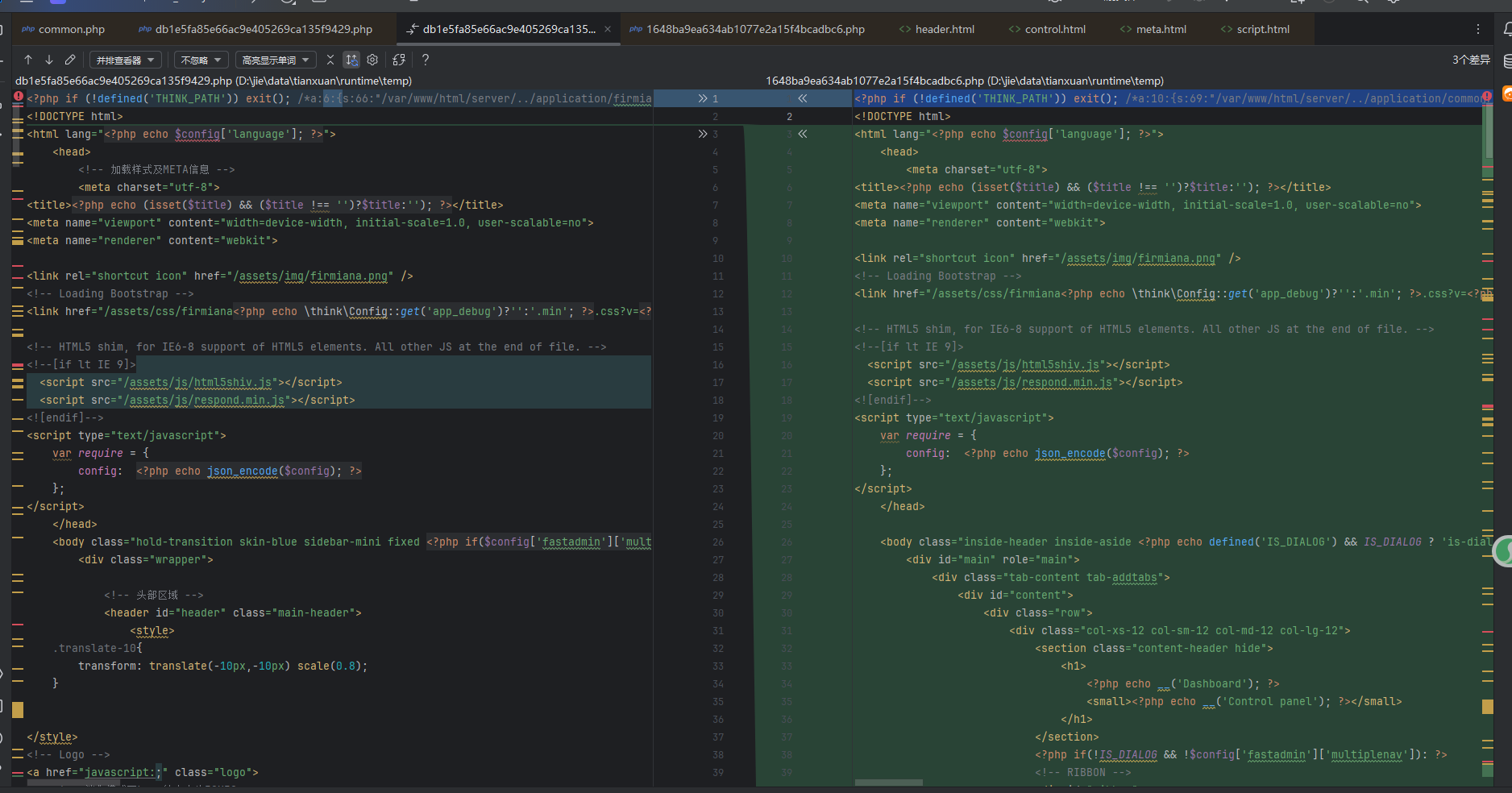Switch to 1648ba9ea634ab1077e2a15f4bcadbc6.php tab

pos(746,29)
